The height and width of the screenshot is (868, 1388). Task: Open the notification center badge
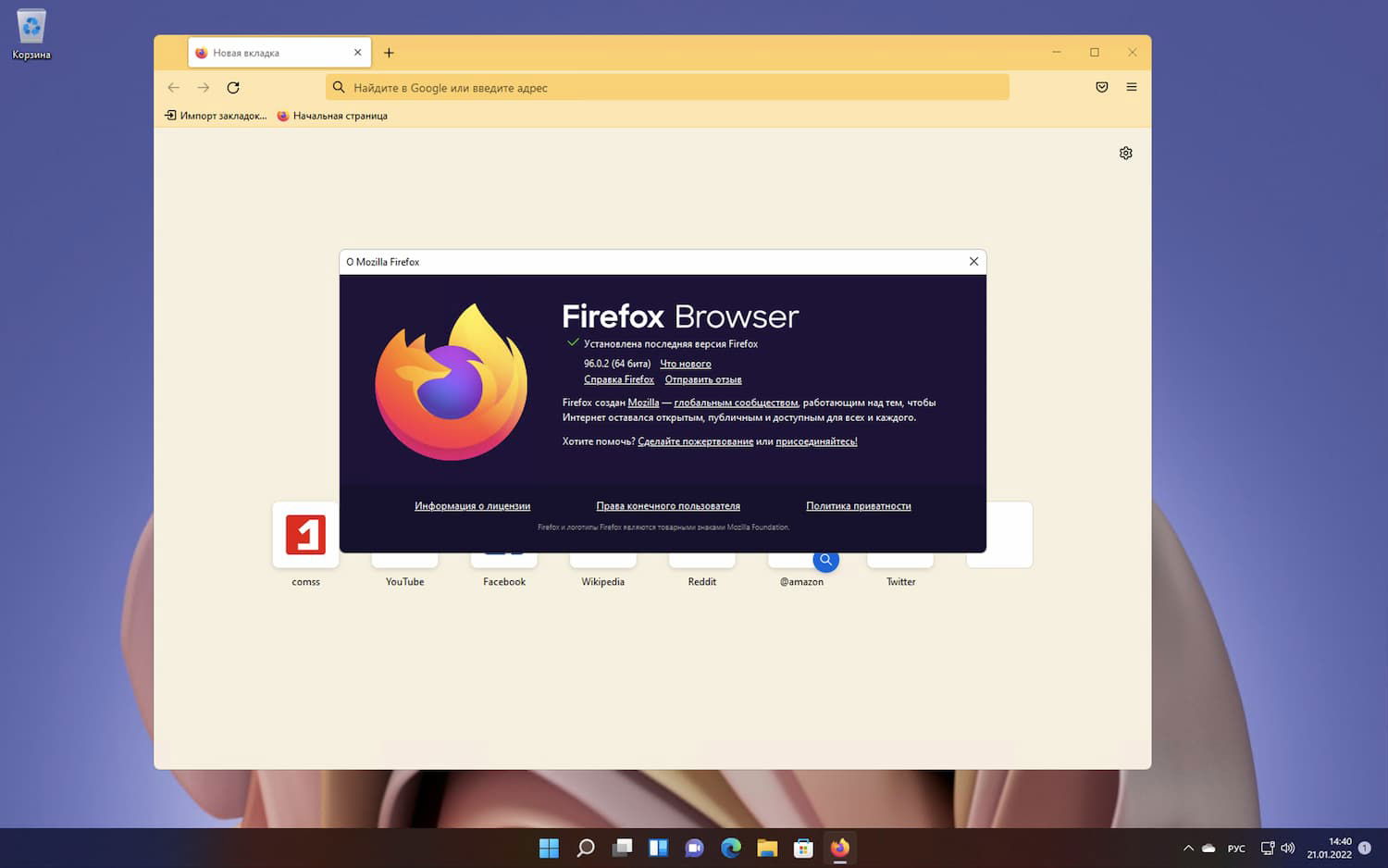point(1365,848)
